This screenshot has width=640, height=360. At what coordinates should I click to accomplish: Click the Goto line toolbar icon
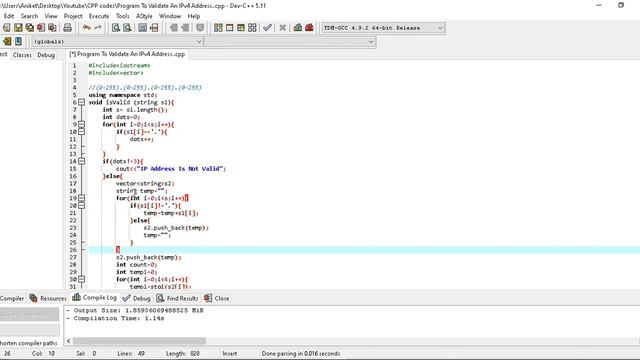(x=154, y=27)
